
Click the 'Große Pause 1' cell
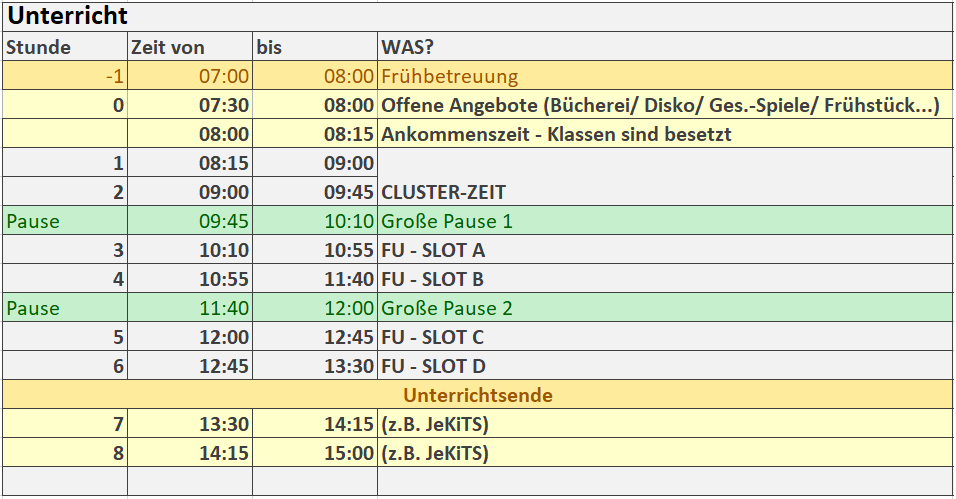click(x=664, y=221)
